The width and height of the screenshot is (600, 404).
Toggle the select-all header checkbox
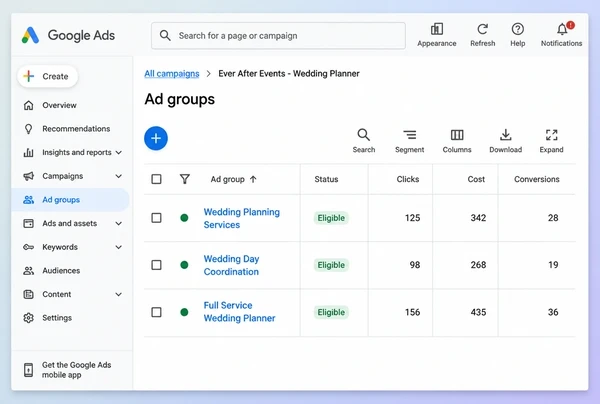(156, 179)
